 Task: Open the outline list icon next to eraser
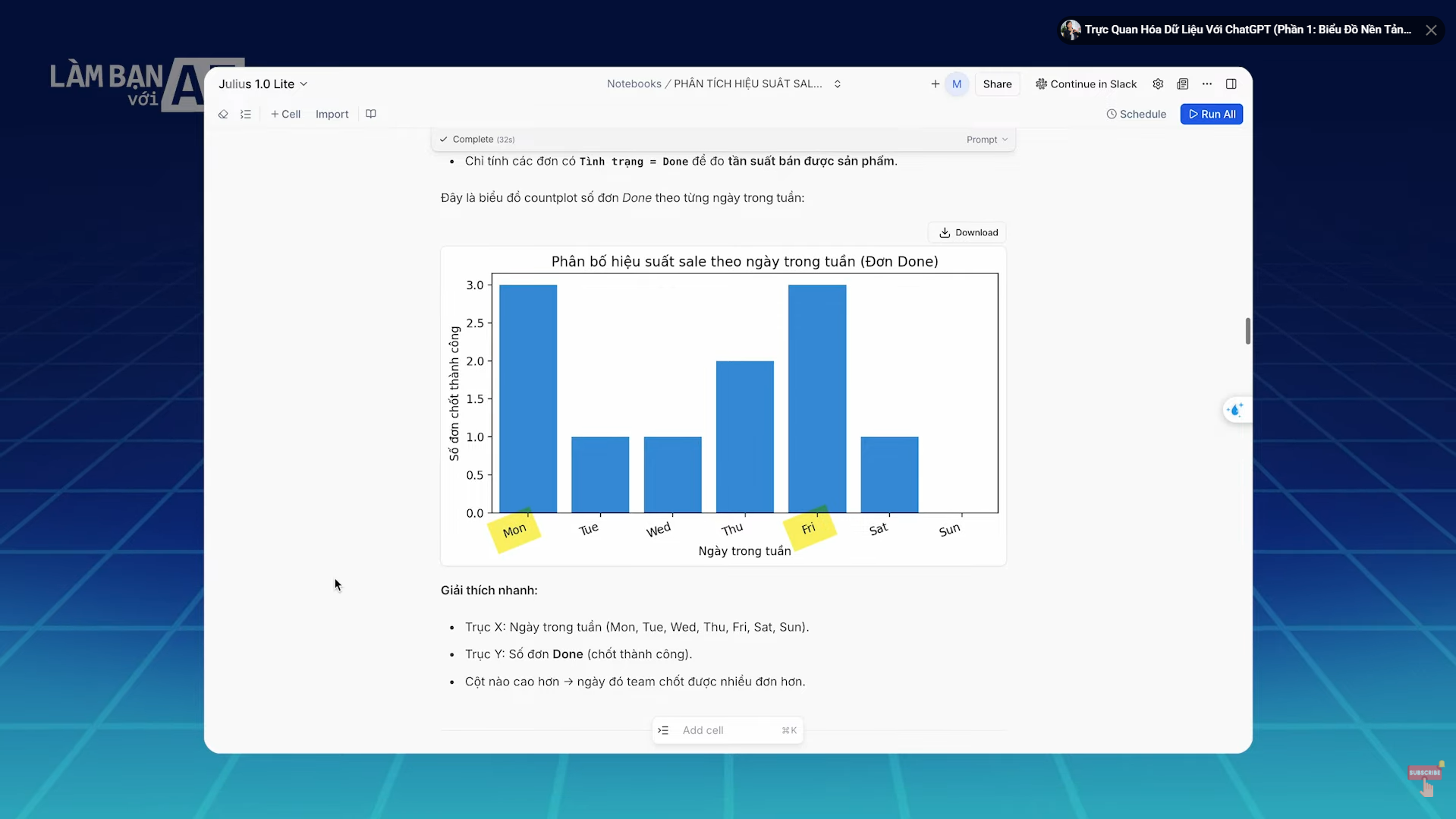tap(245, 114)
